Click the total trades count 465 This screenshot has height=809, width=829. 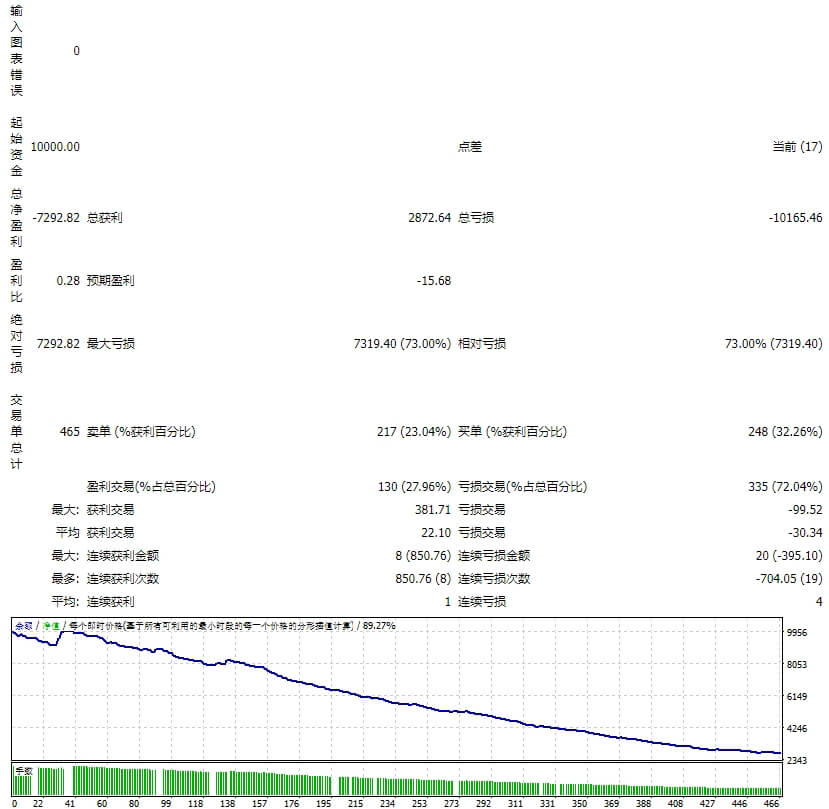pos(69,431)
